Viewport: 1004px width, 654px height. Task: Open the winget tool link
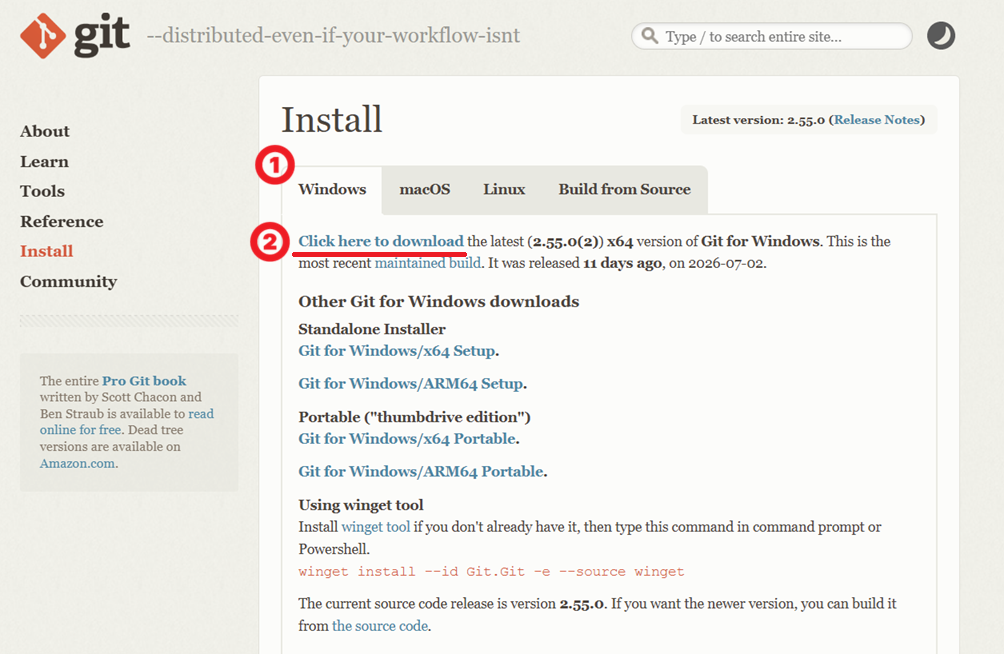click(376, 527)
